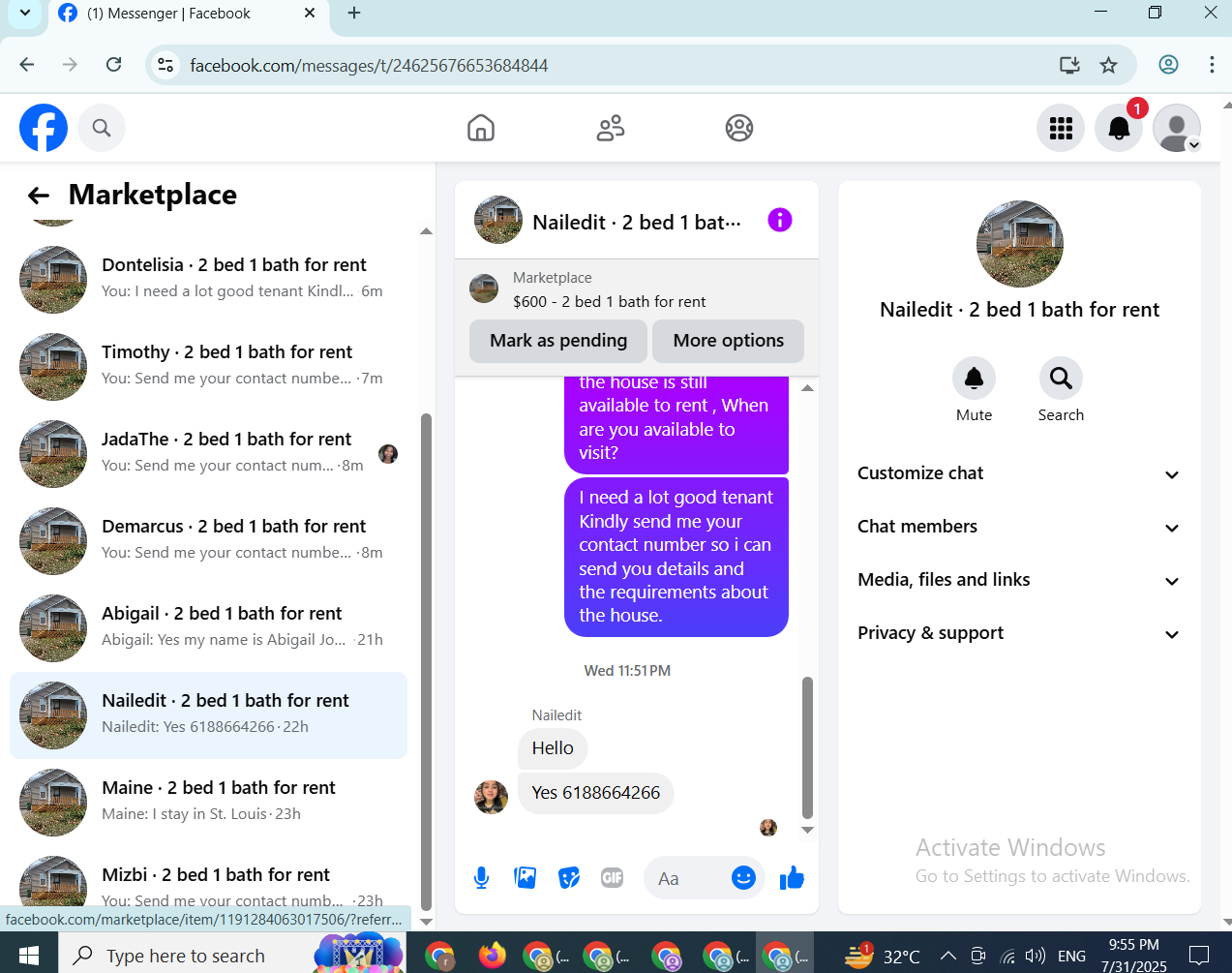This screenshot has width=1232, height=973.
Task: Click scroll-down arrow of chat messages
Action: point(807,830)
